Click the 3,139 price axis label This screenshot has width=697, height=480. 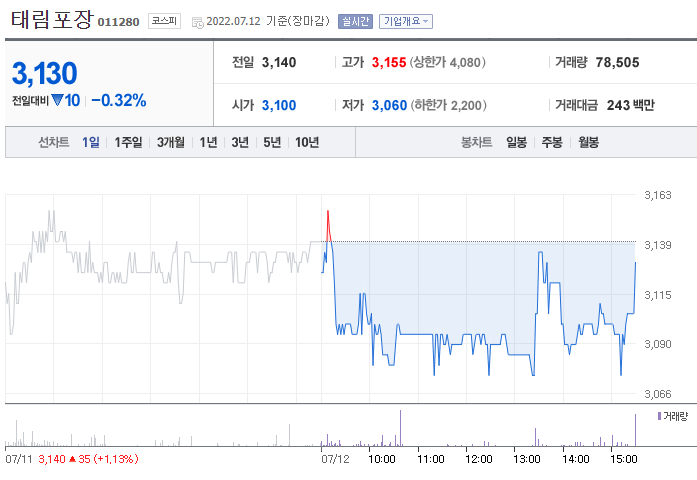click(658, 245)
